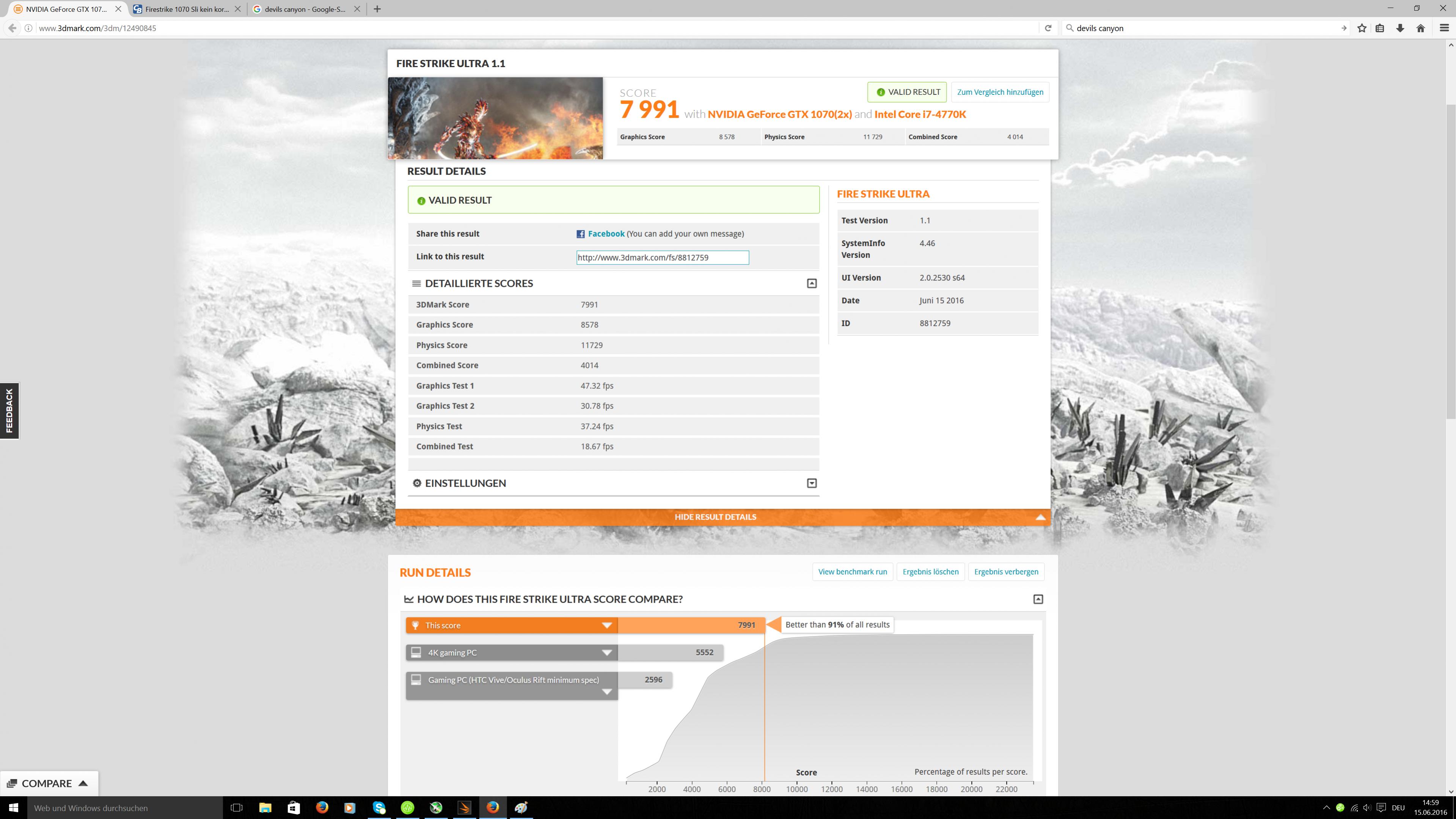Screen dimensions: 1456x819
Task: Expand the This score dropdown
Action: (606, 625)
